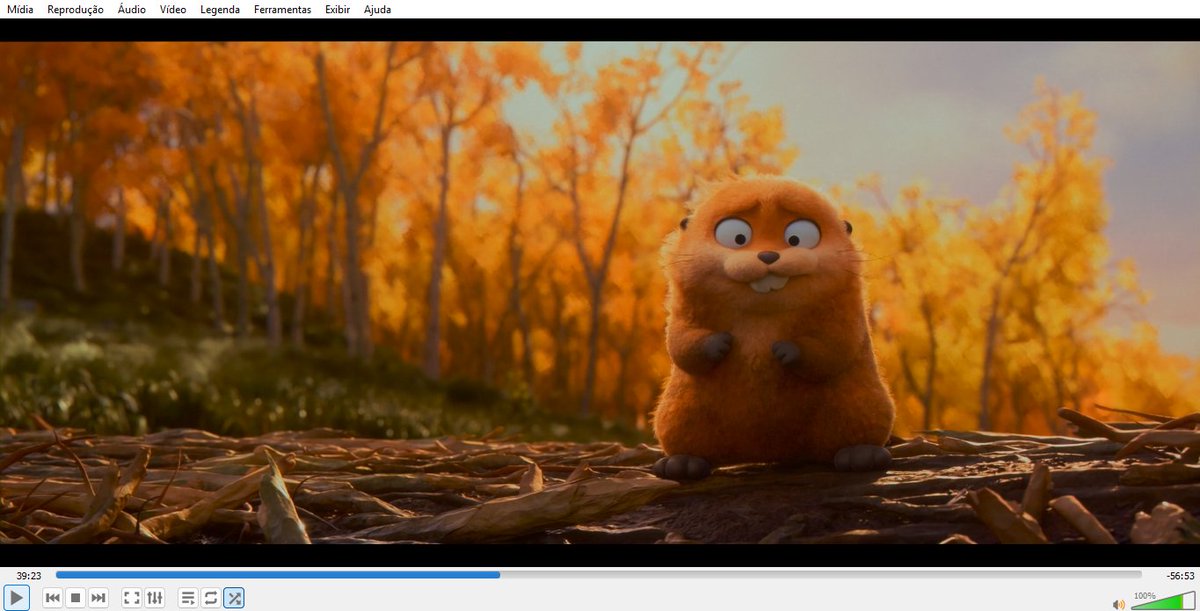Open the Exibir menu
The height and width of the screenshot is (611, 1200).
click(338, 9)
